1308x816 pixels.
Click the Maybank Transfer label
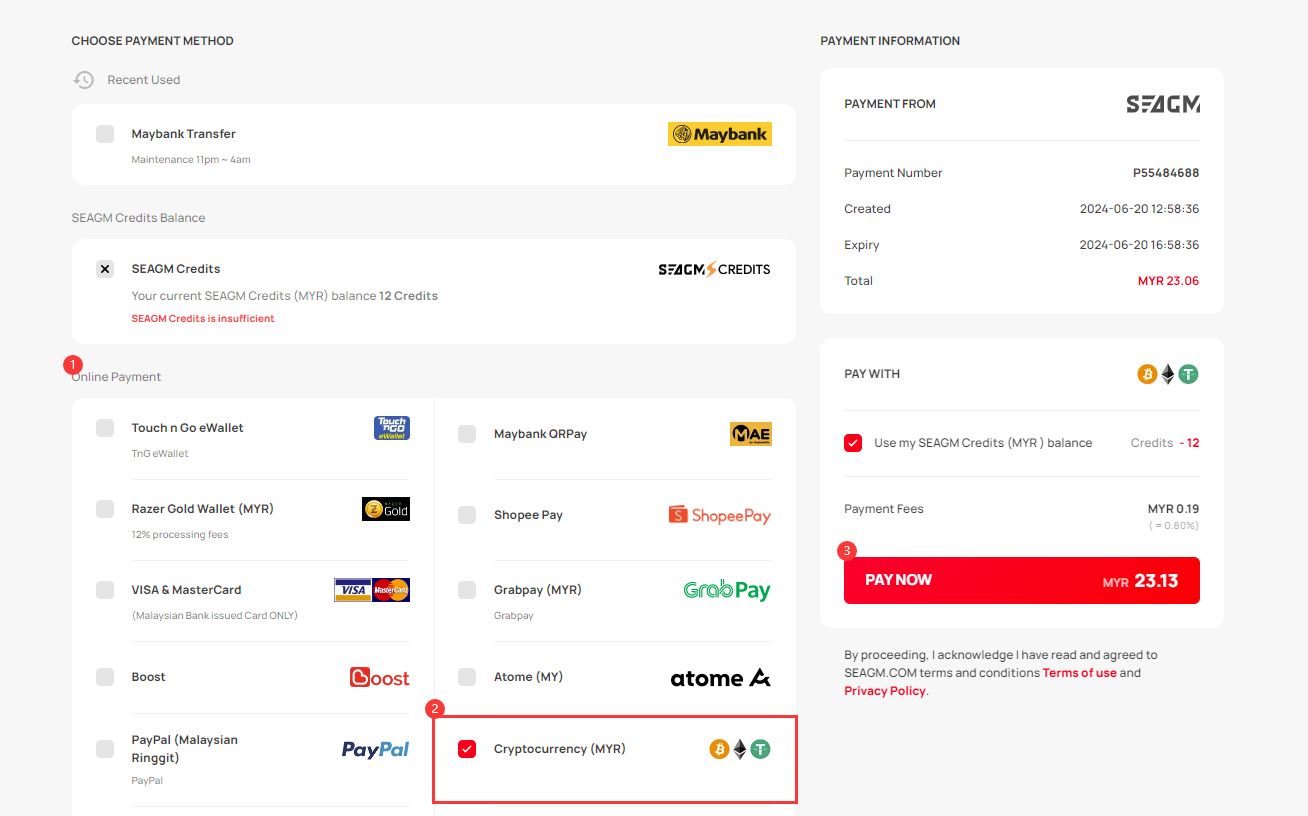tap(184, 134)
